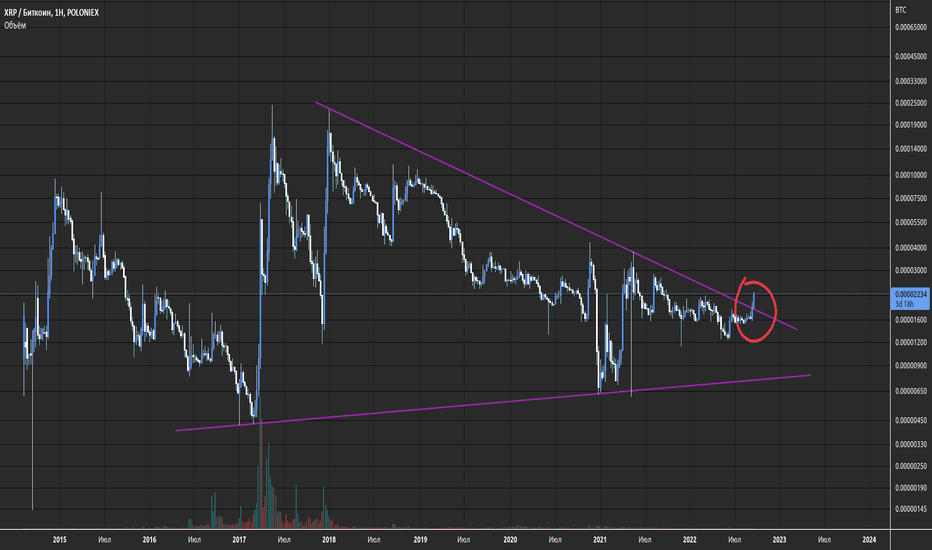Image resolution: width=932 pixels, height=550 pixels.
Task: Click the Июл label between 2023 and 2024
Action: click(x=824, y=540)
